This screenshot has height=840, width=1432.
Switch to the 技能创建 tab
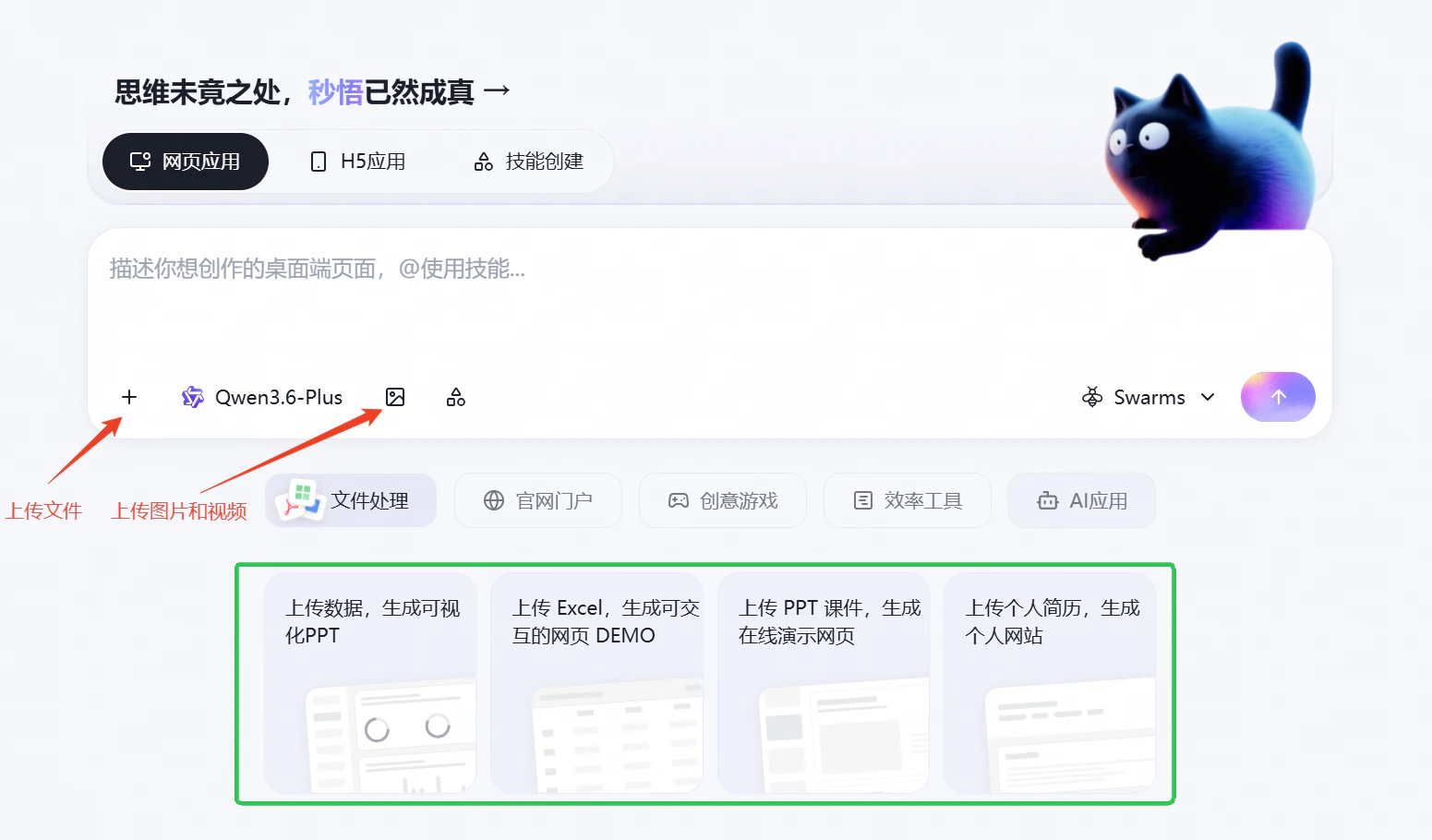529,162
